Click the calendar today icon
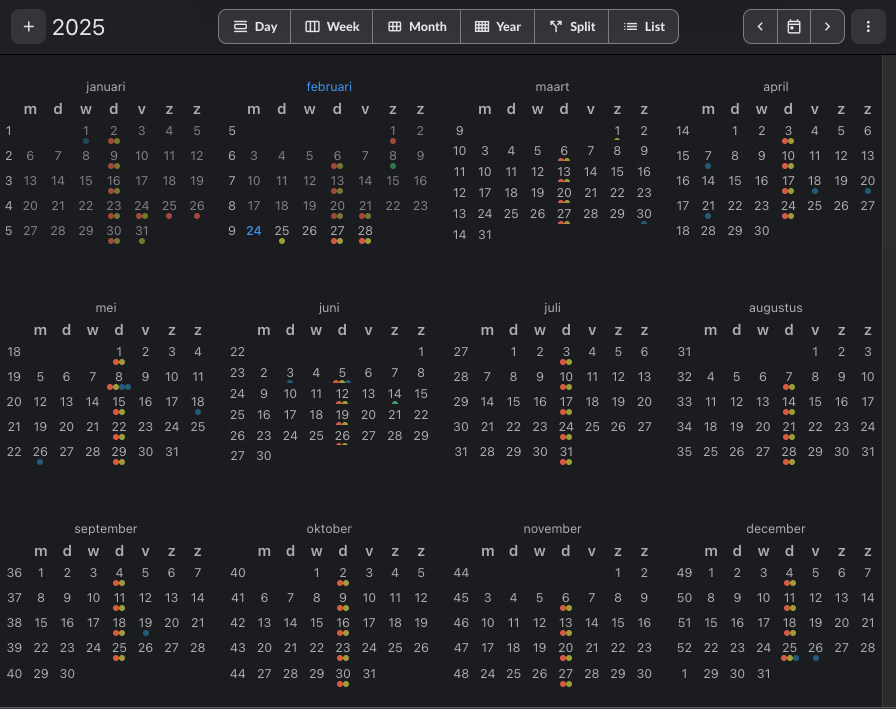This screenshot has width=896, height=709. pos(794,27)
